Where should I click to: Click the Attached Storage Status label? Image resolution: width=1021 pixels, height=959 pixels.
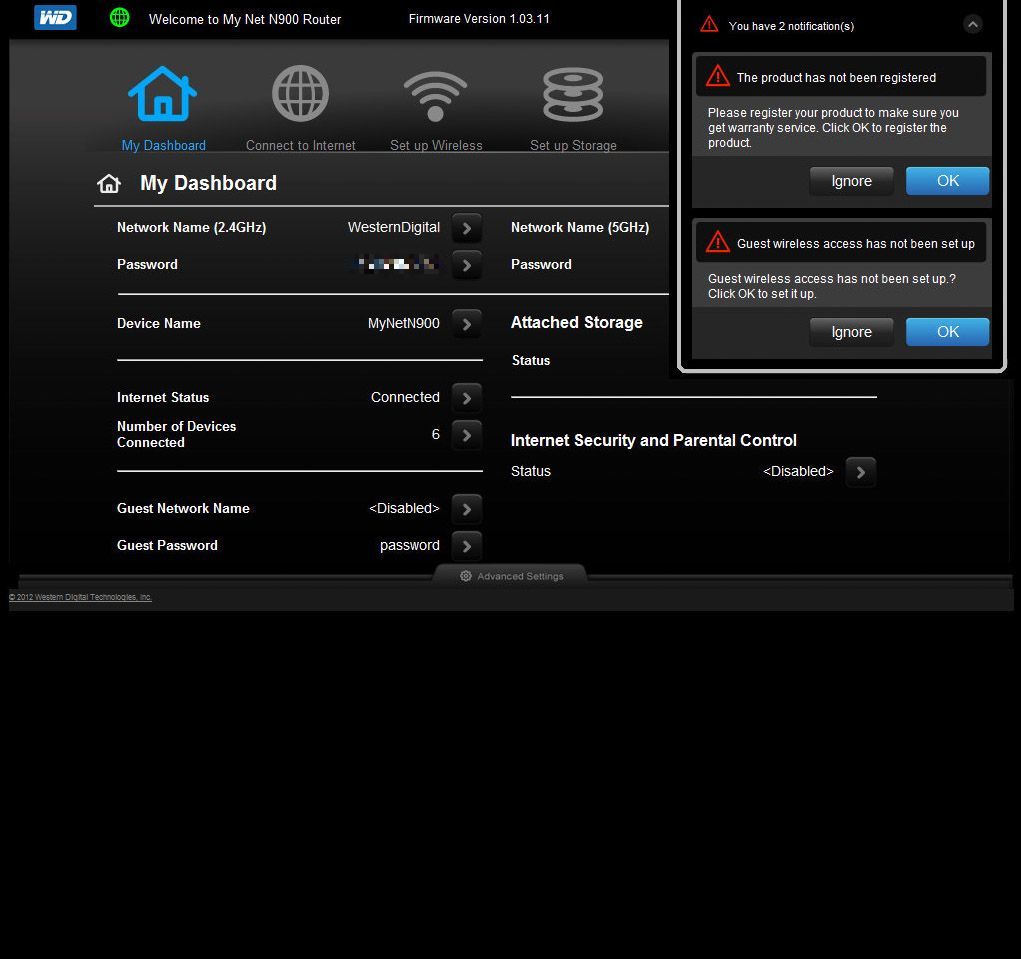pyautogui.click(x=531, y=360)
